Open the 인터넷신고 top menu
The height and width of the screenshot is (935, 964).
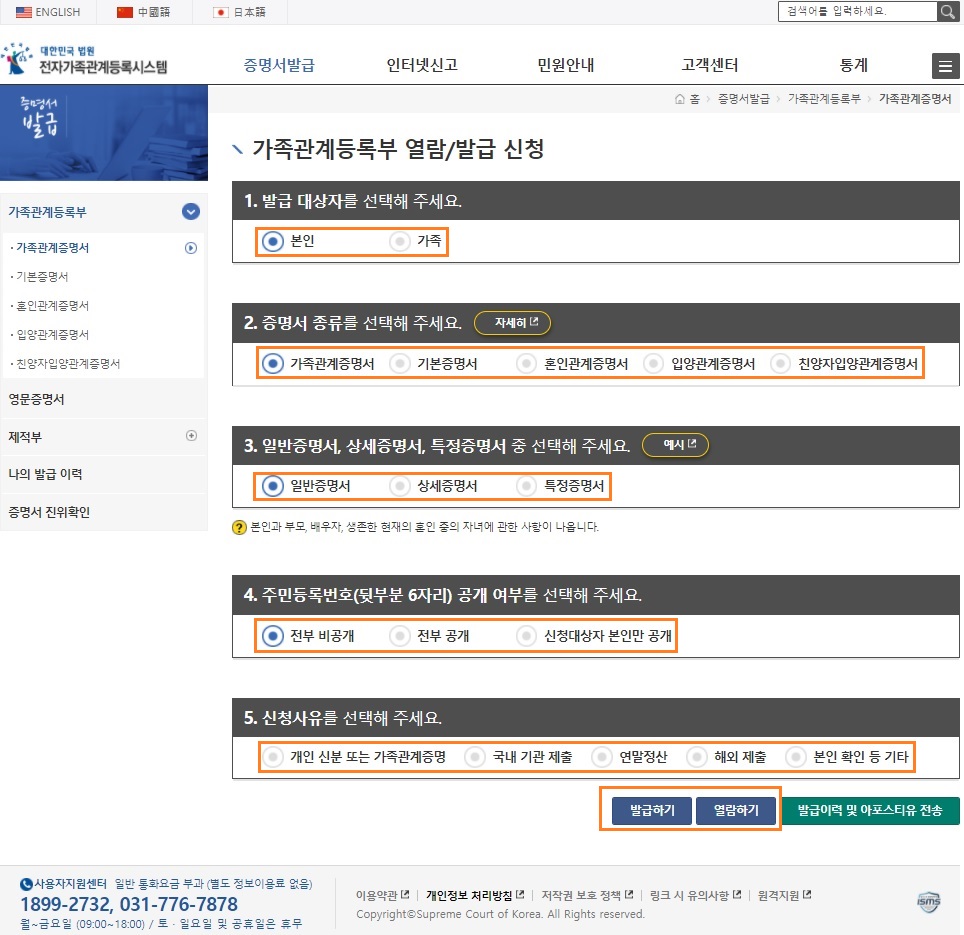tap(422, 65)
